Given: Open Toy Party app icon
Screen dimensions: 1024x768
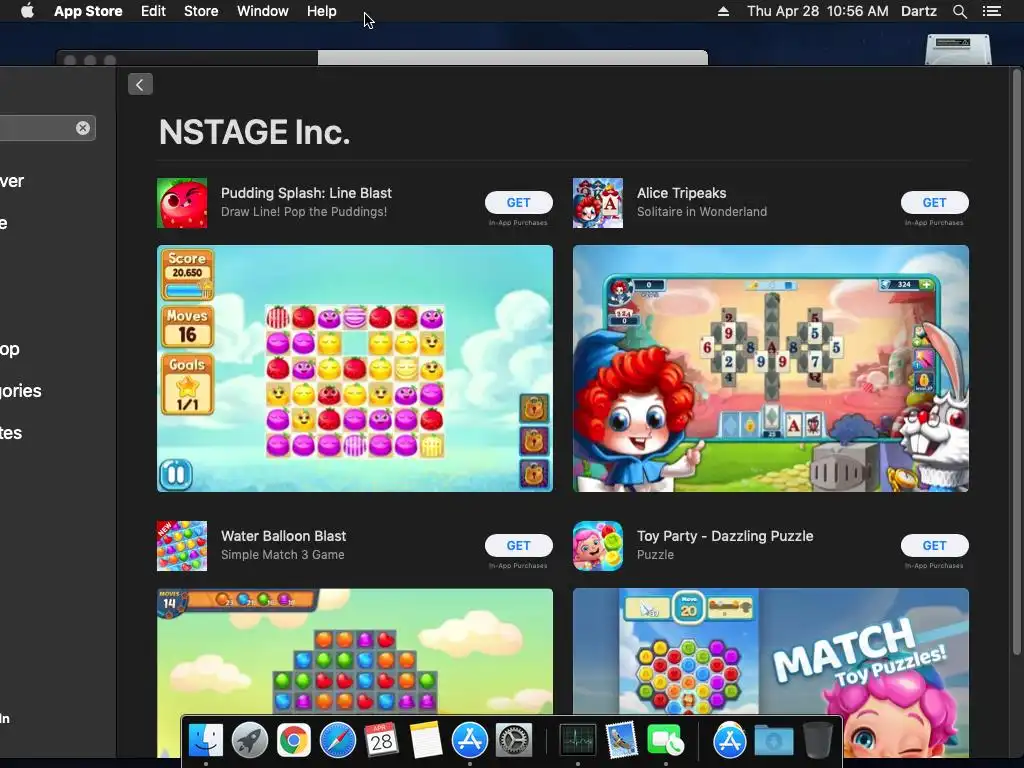Looking at the screenshot, I should point(598,546).
